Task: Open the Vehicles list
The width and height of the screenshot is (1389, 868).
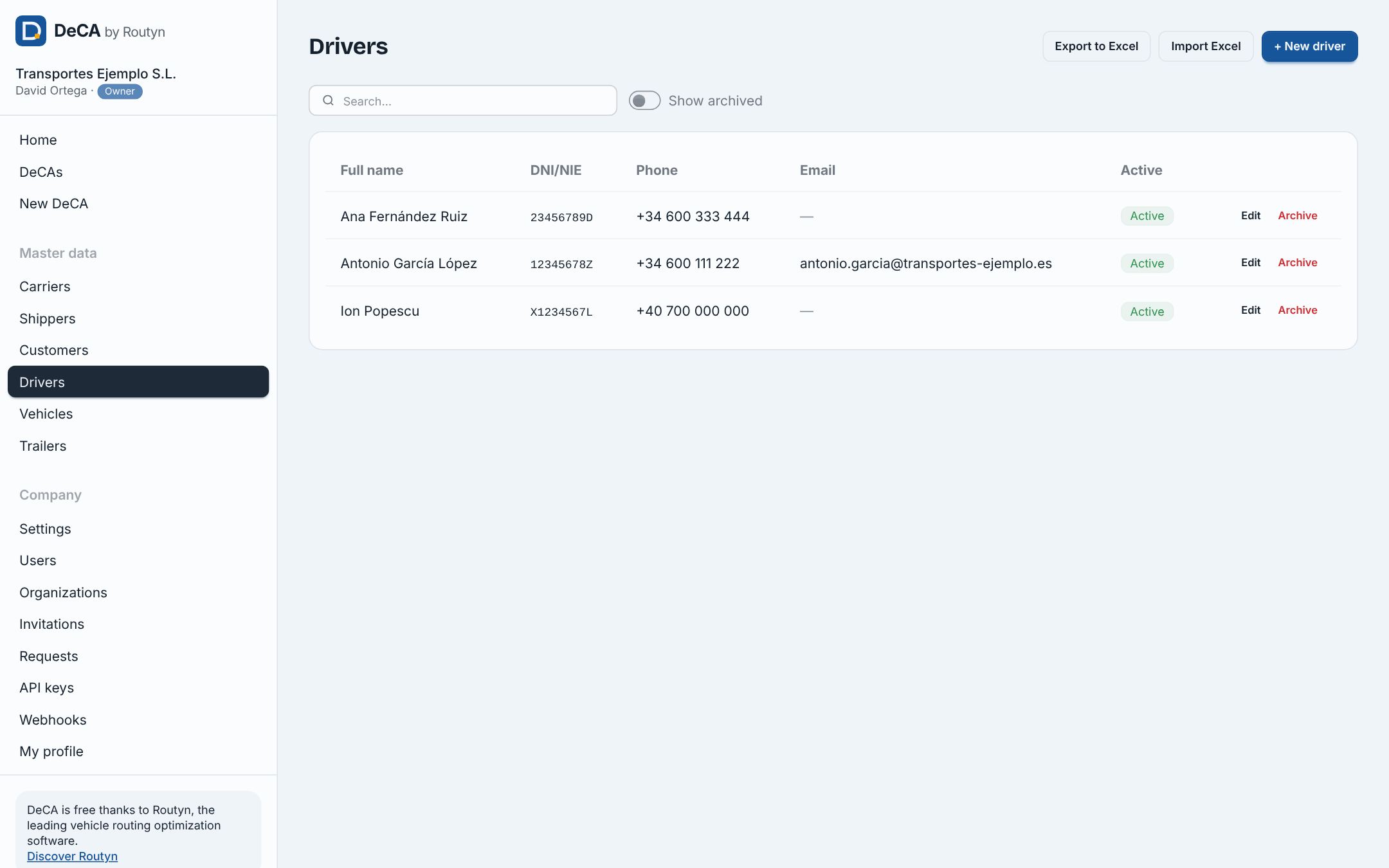Action: 138,414
